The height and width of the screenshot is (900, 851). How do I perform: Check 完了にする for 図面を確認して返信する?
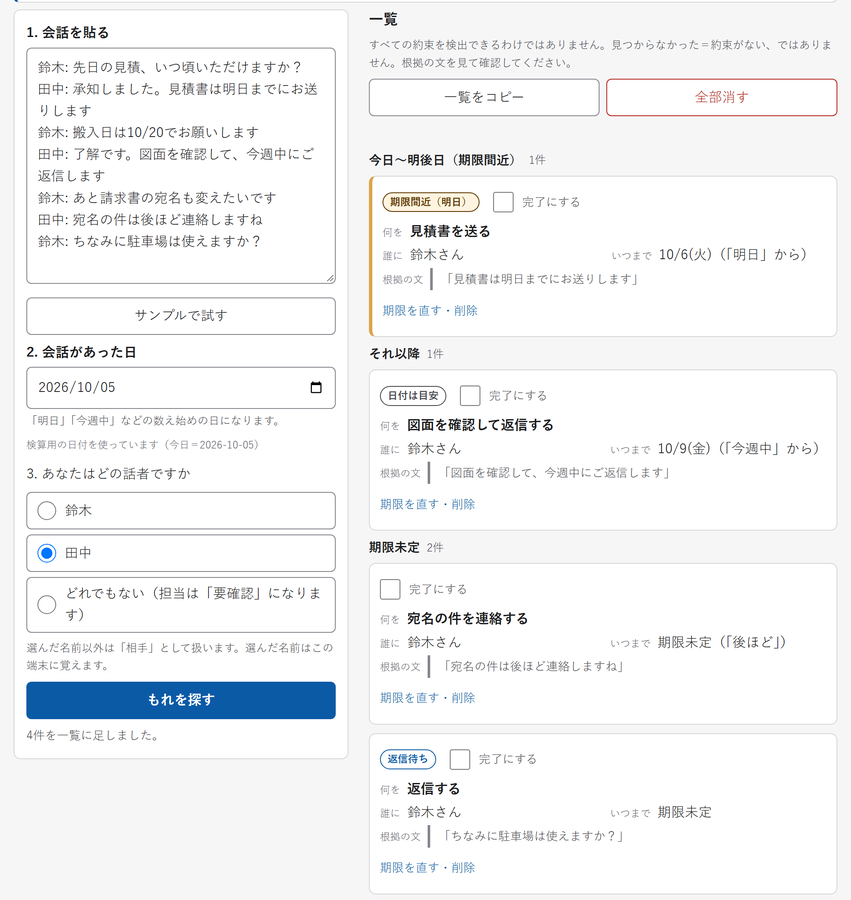pyautogui.click(x=470, y=395)
